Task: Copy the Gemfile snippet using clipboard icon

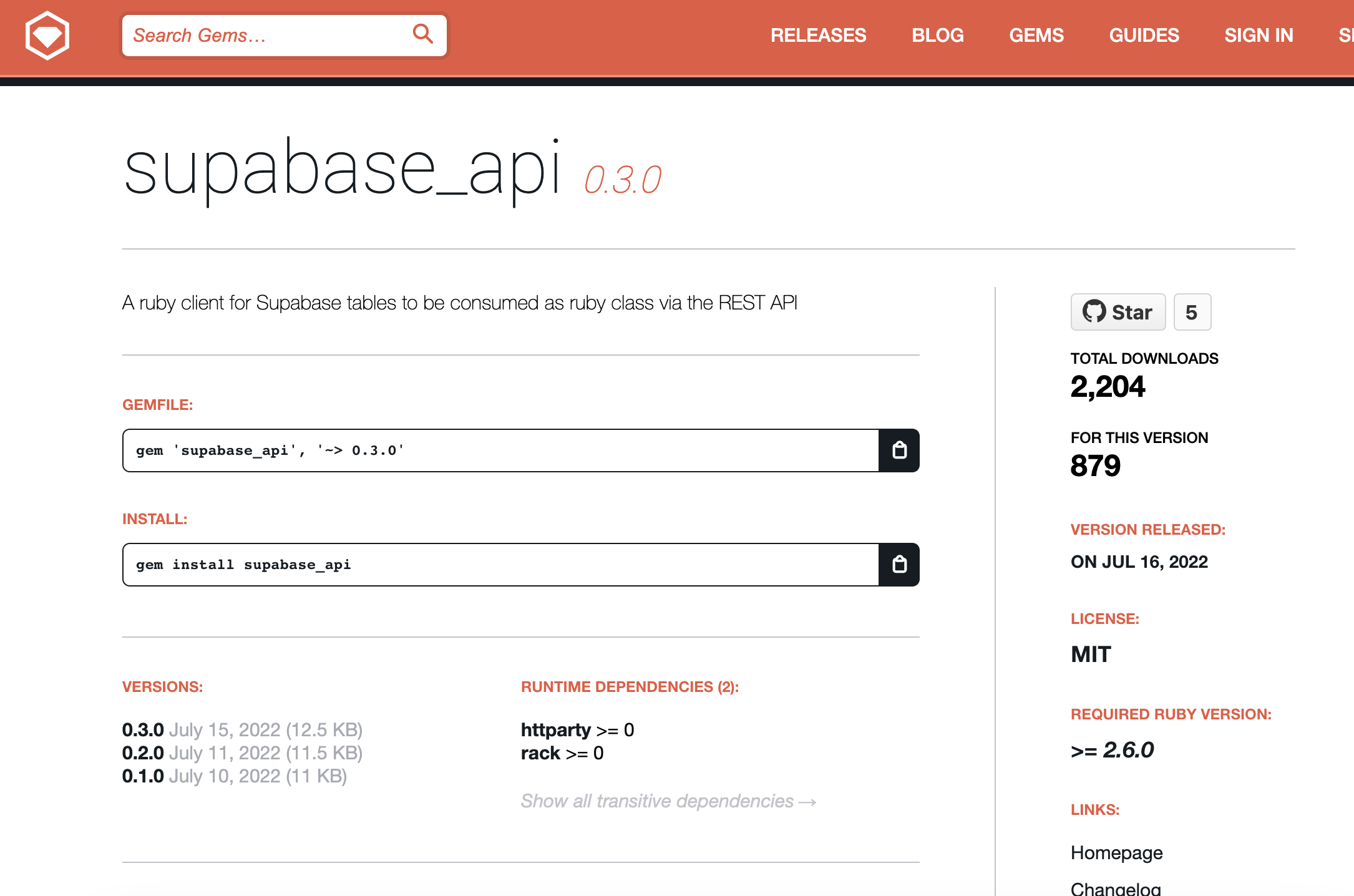Action: (x=899, y=450)
